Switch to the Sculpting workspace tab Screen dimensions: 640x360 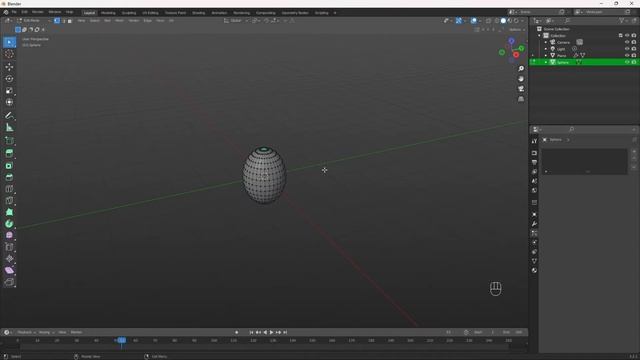tap(129, 13)
